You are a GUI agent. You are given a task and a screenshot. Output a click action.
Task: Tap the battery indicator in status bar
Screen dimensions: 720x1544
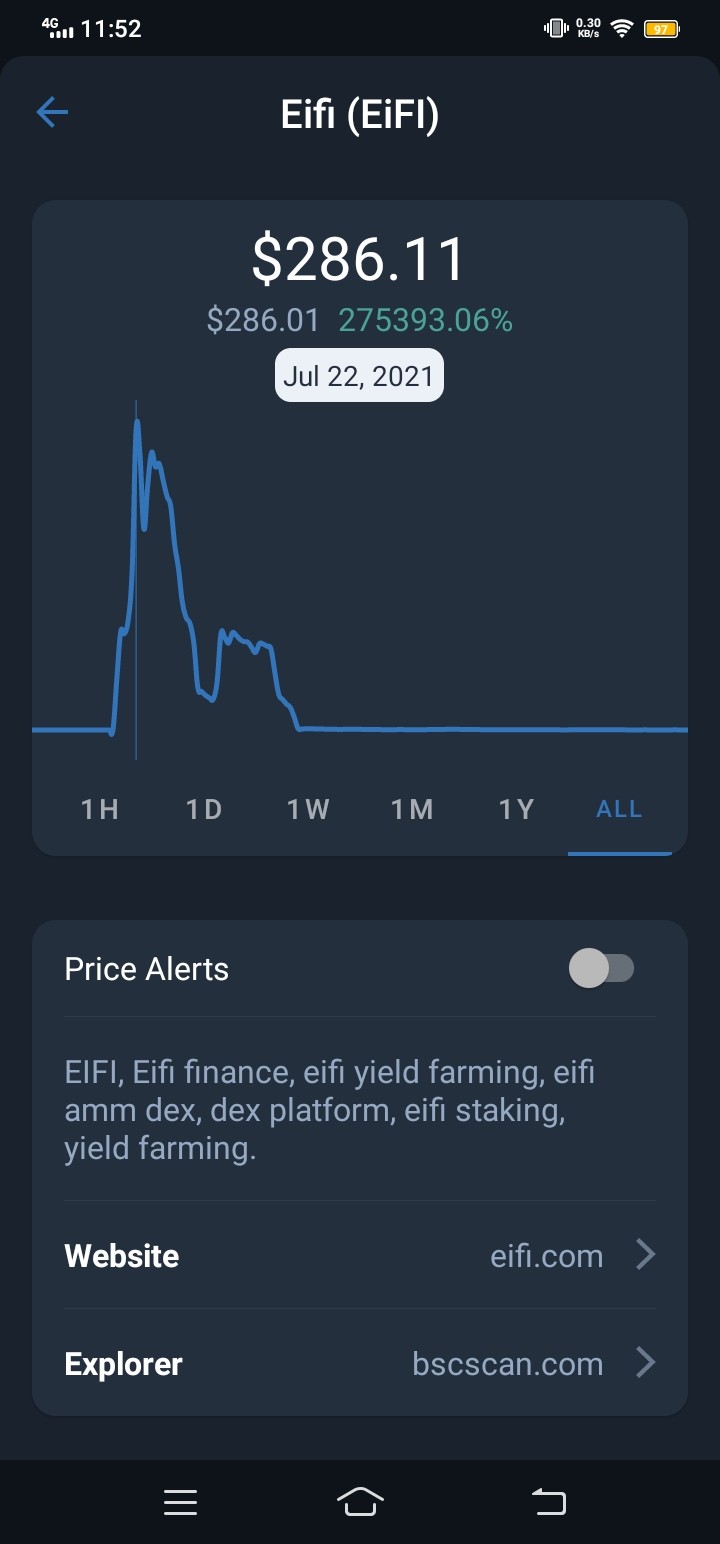point(661,29)
